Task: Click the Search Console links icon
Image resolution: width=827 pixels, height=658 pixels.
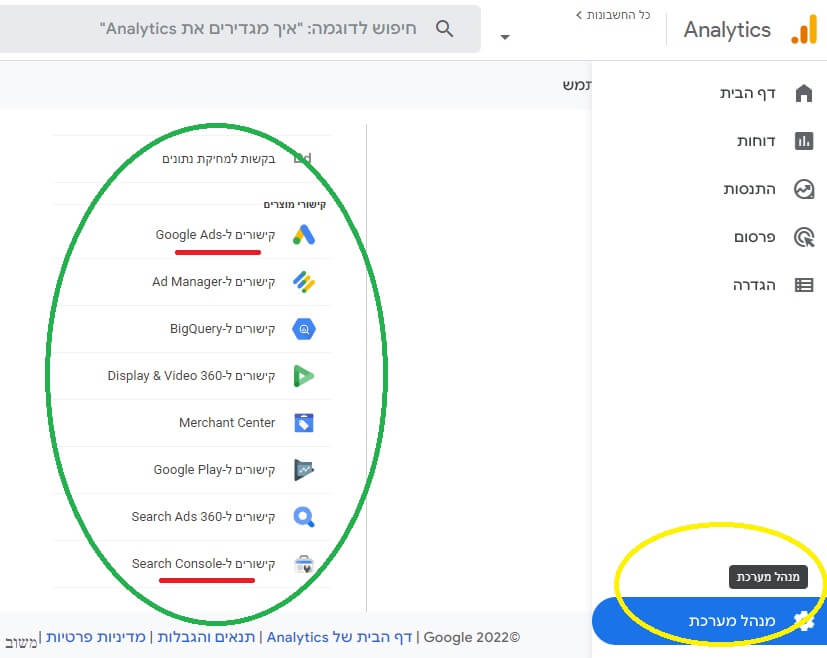Action: coord(304,564)
